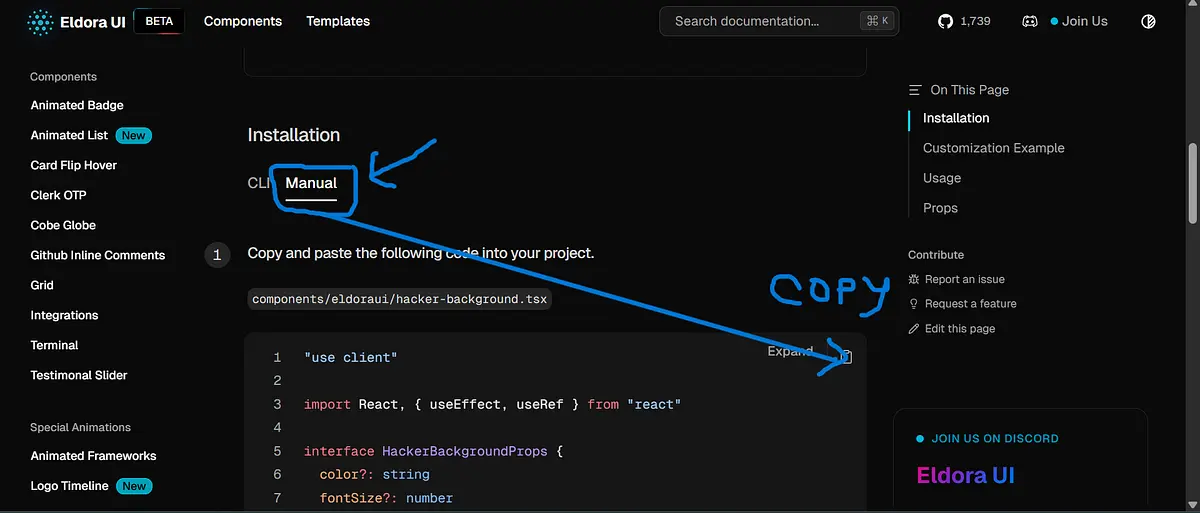
Task: Click the Eldora UI logo icon
Action: point(41,21)
